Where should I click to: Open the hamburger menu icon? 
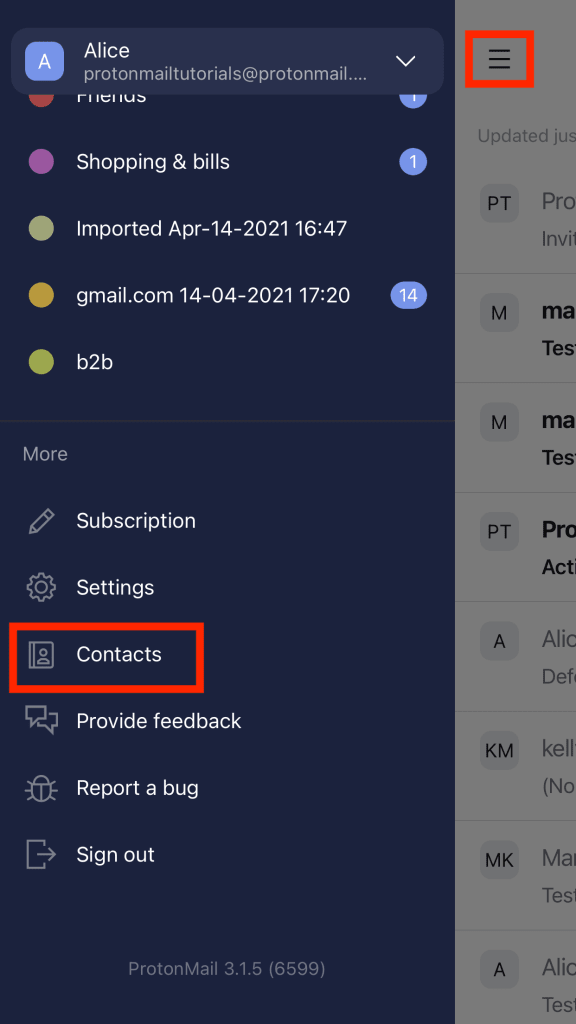(499, 60)
